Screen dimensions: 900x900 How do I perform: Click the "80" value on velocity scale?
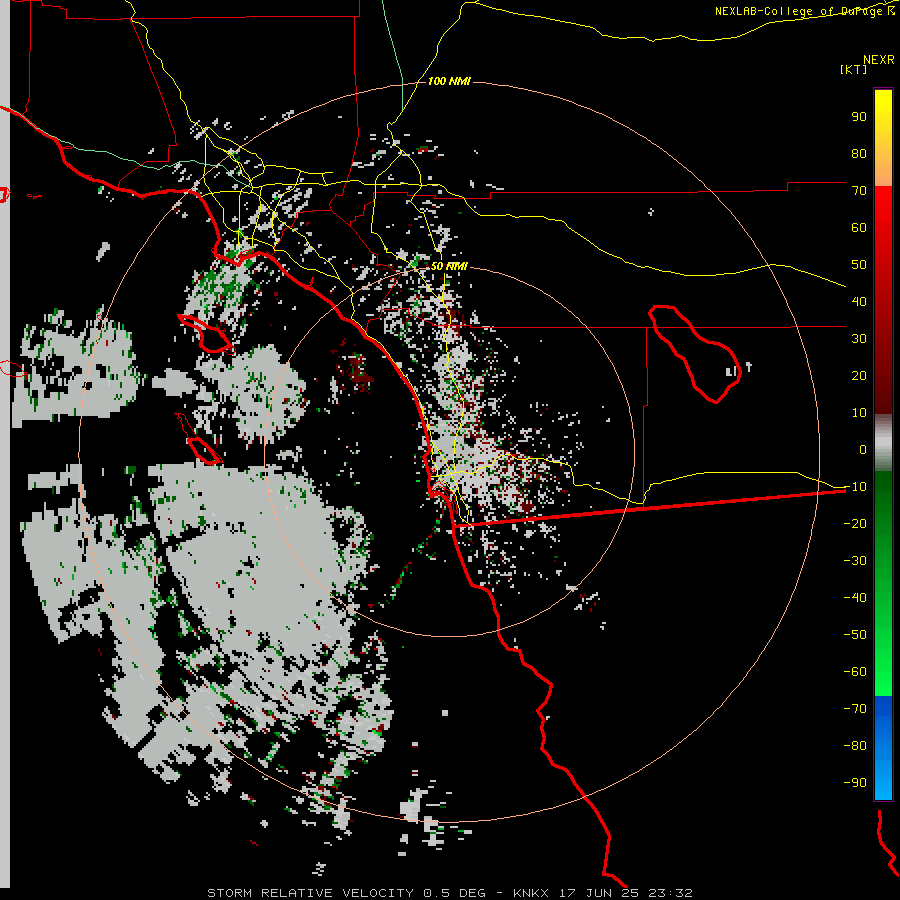coord(859,154)
